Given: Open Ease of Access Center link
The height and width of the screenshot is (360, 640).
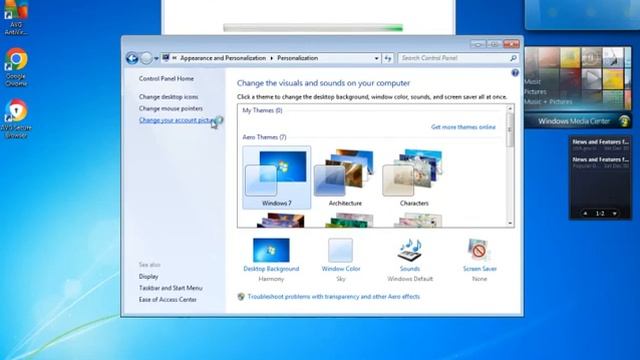Looking at the screenshot, I should pos(168,299).
